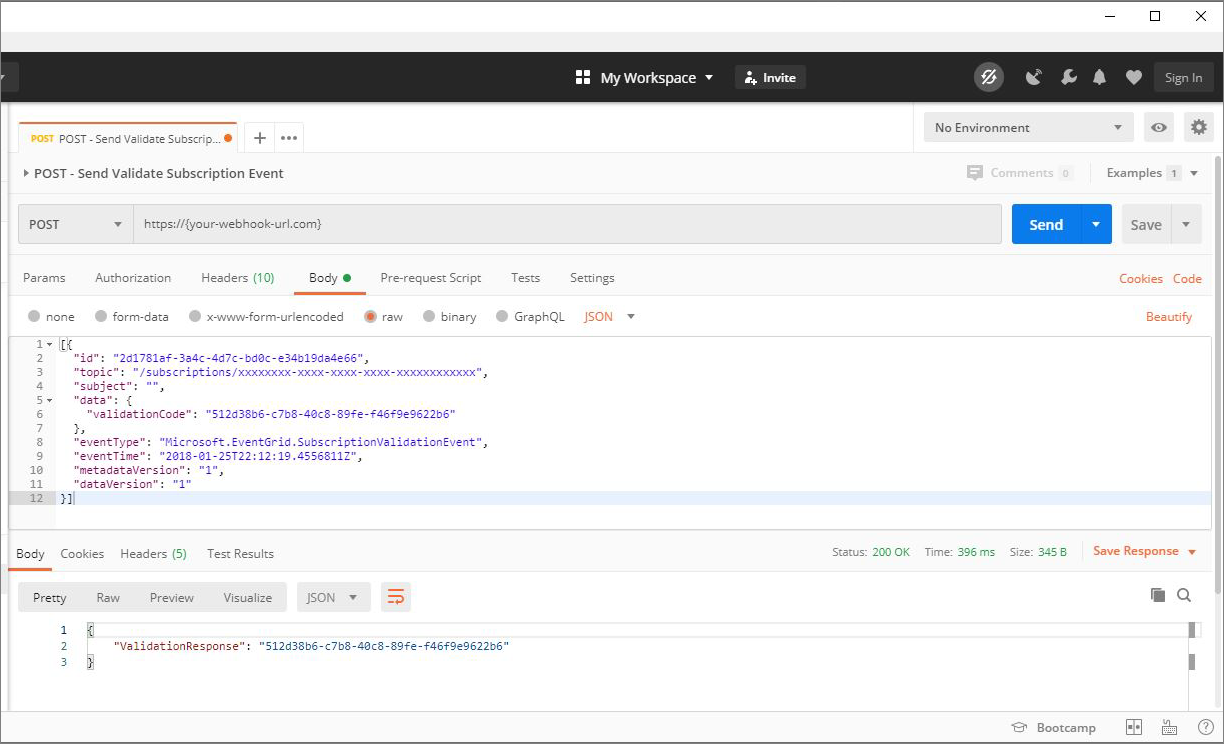Screen dimensions: 1224x744
Task: Open environment quick look eye icon
Action: pos(1159,128)
